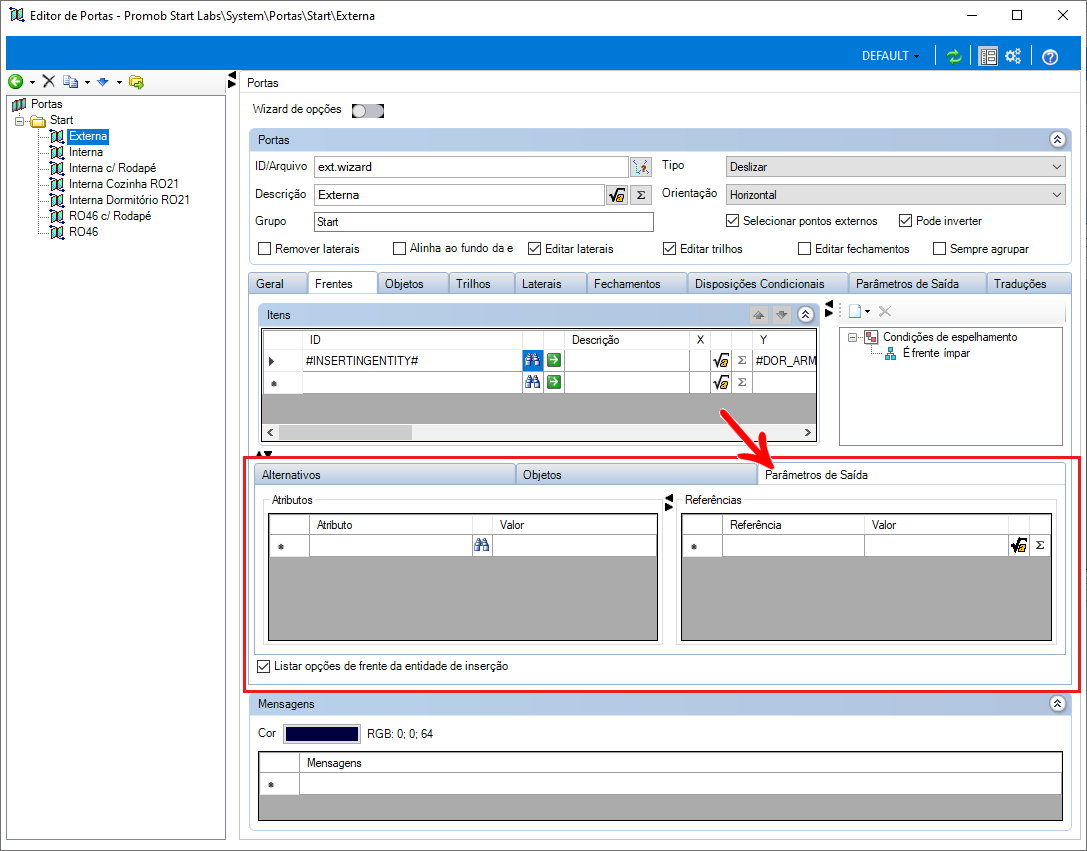The image size is (1087, 851).
Task: Click the delete X icon above conditions tree
Action: [885, 311]
